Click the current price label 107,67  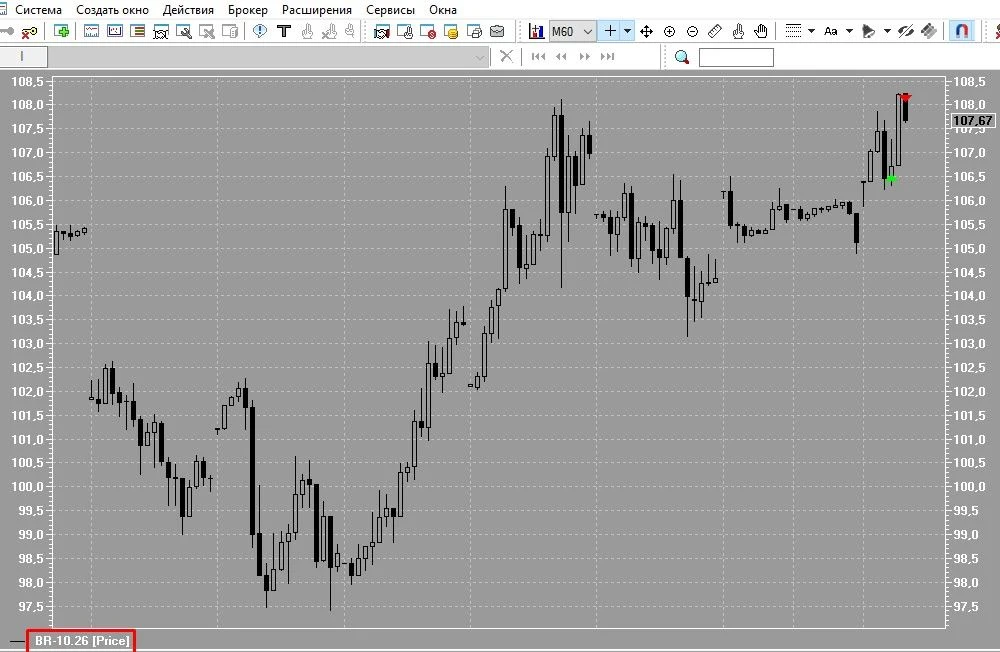pyautogui.click(x=973, y=121)
